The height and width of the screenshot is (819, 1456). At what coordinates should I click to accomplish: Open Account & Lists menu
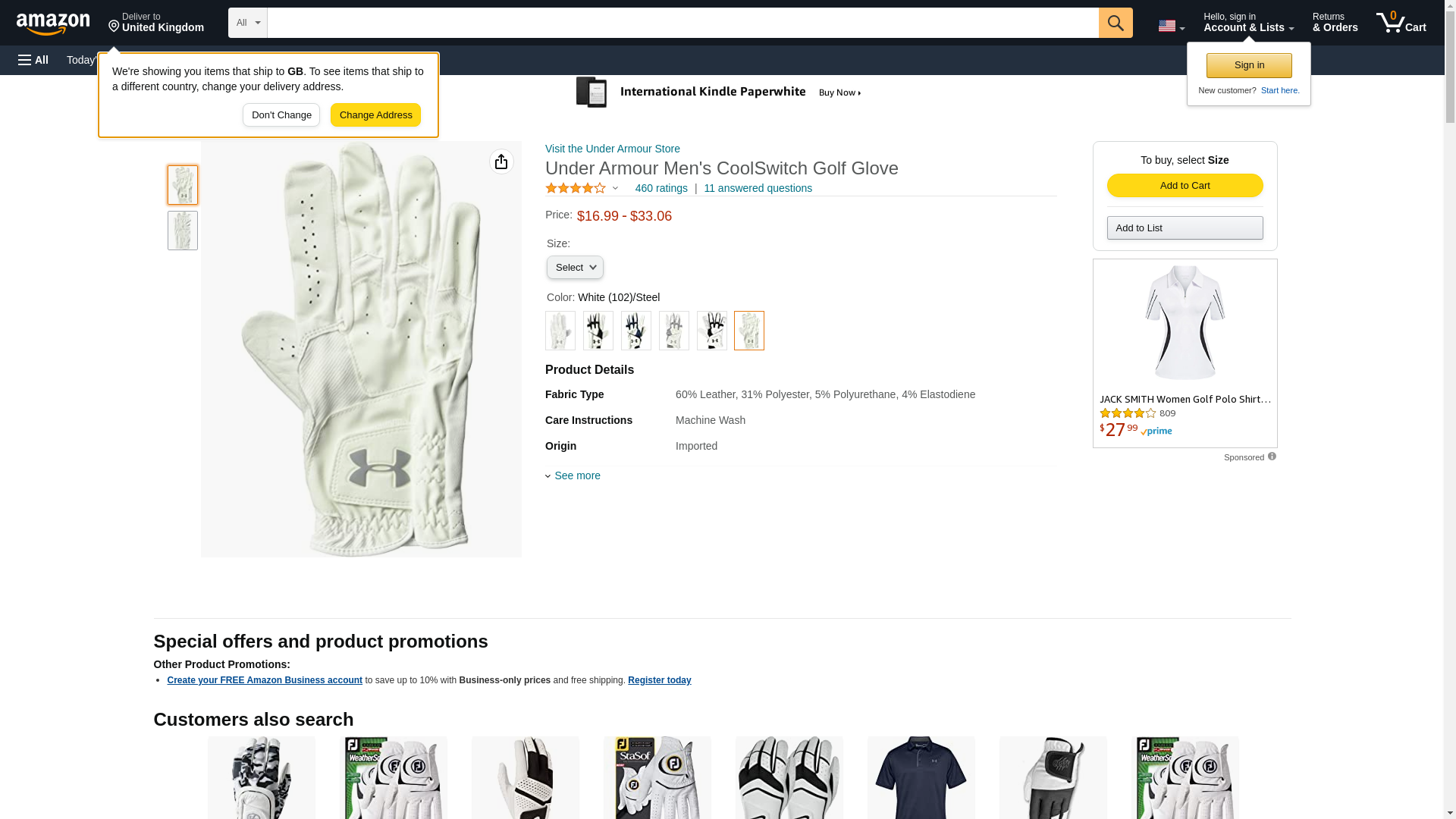coord(1248,23)
